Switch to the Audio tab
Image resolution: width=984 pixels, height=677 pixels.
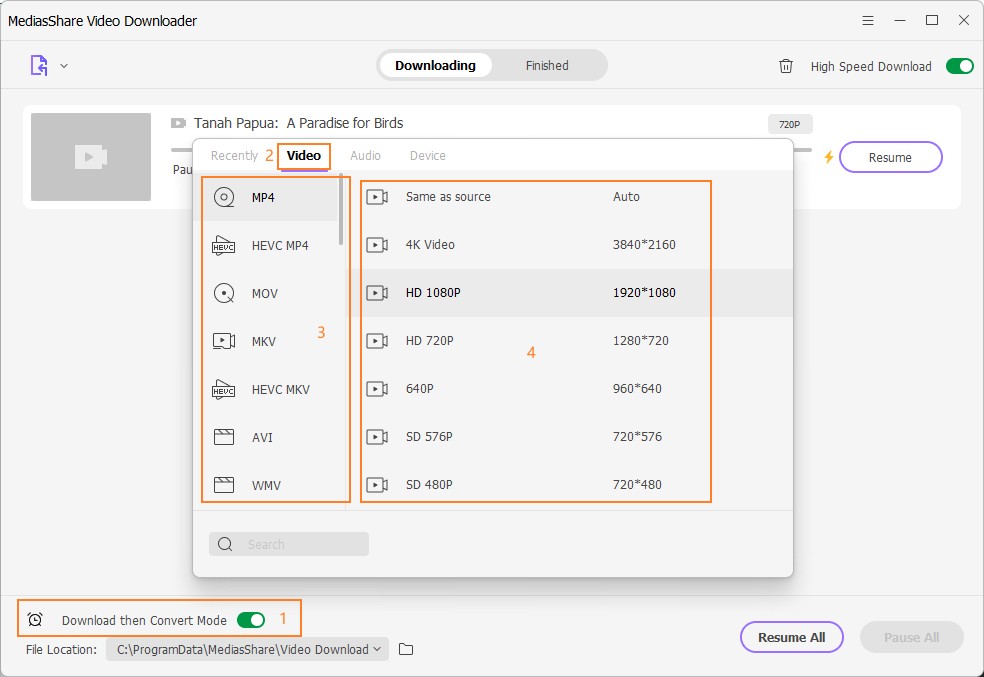[x=365, y=156]
